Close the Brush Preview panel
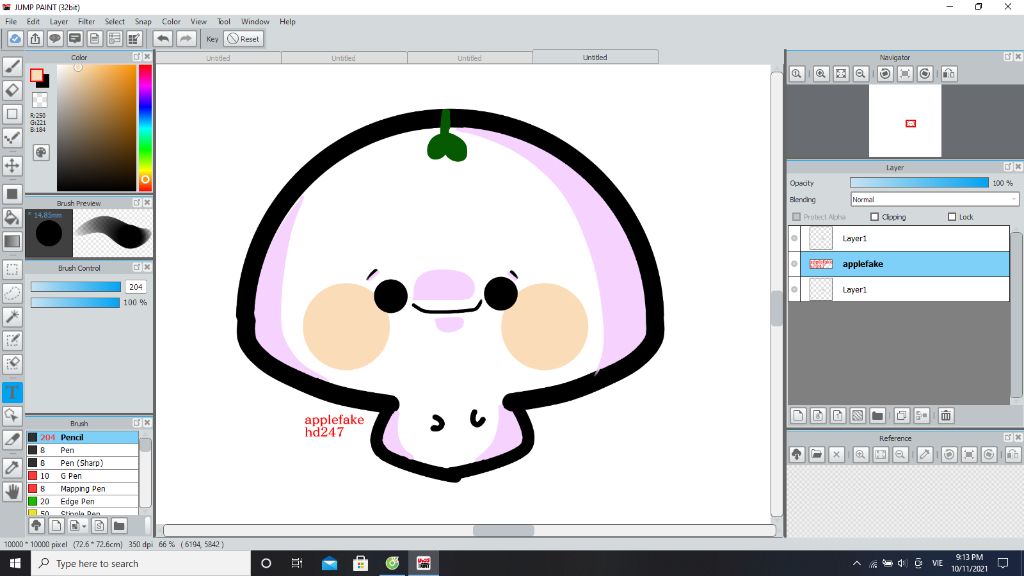Image resolution: width=1024 pixels, height=576 pixels. coord(147,202)
